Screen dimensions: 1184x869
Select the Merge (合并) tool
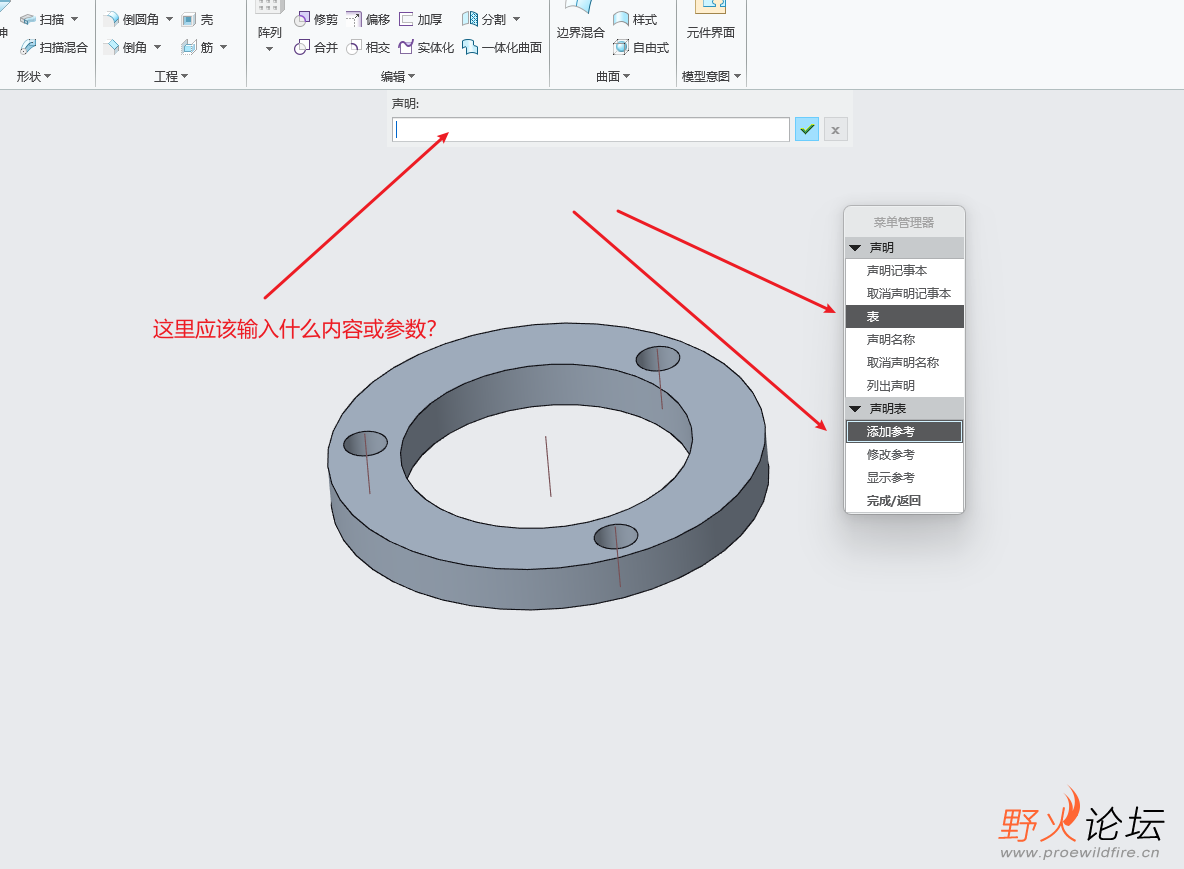[316, 47]
